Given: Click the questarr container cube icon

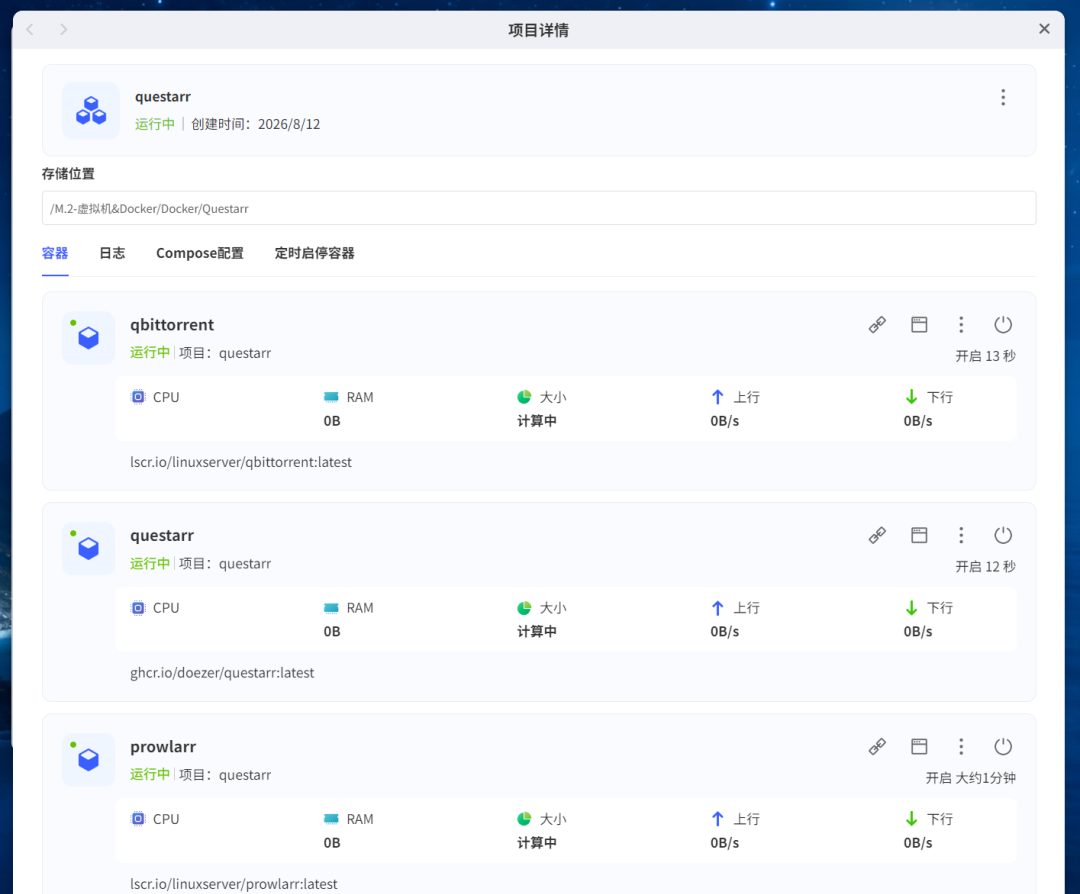Looking at the screenshot, I should pyautogui.click(x=88, y=548).
